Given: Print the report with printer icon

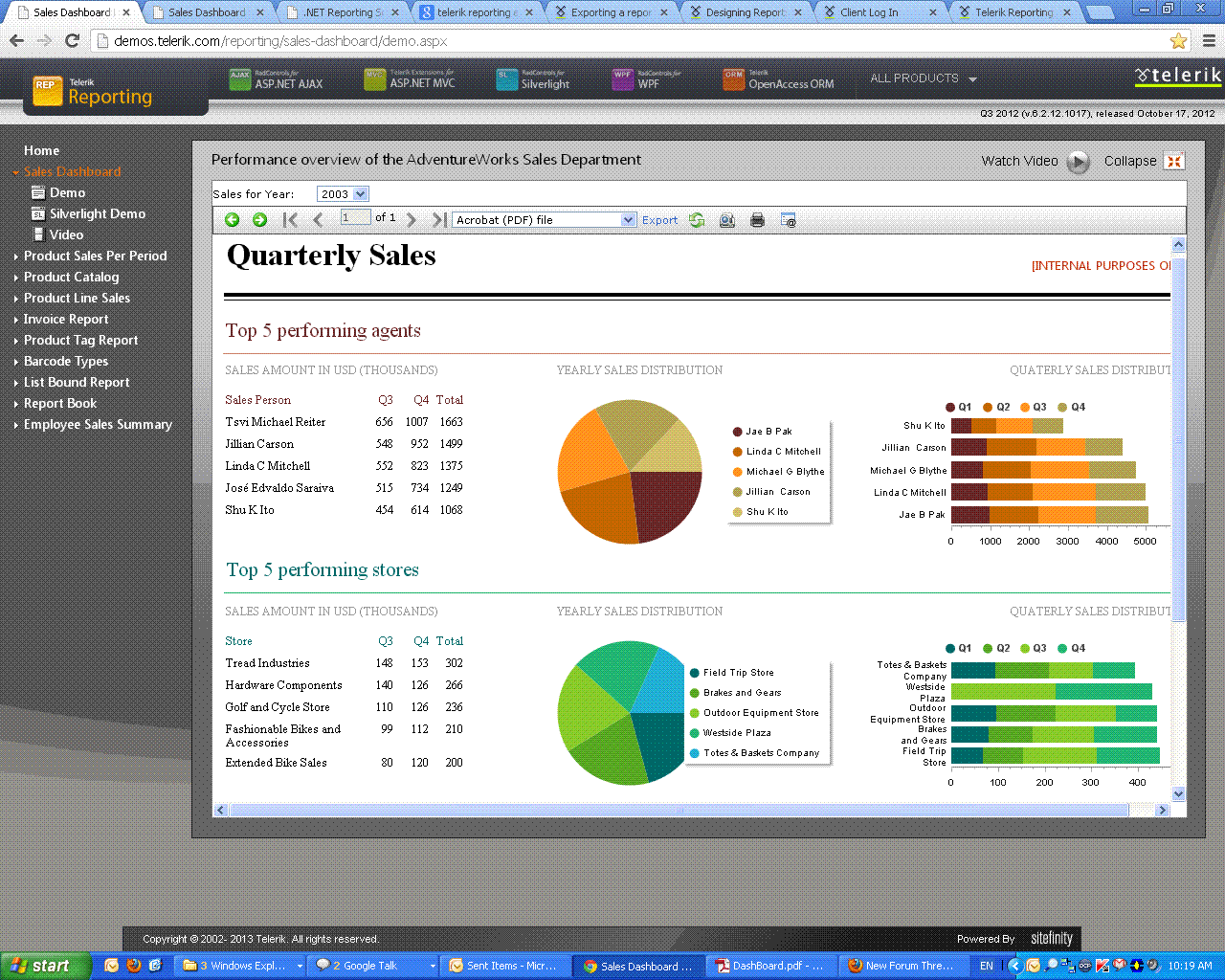Looking at the screenshot, I should (x=758, y=220).
